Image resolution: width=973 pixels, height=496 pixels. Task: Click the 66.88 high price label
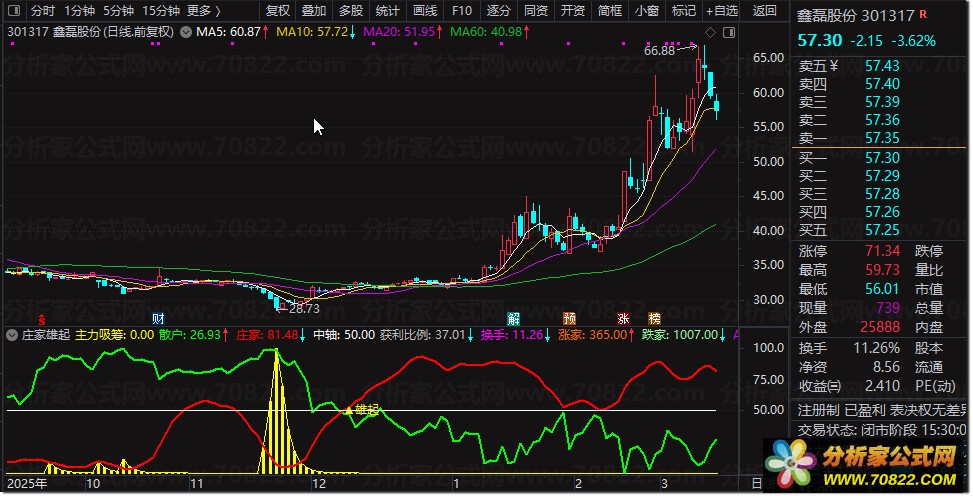(659, 51)
